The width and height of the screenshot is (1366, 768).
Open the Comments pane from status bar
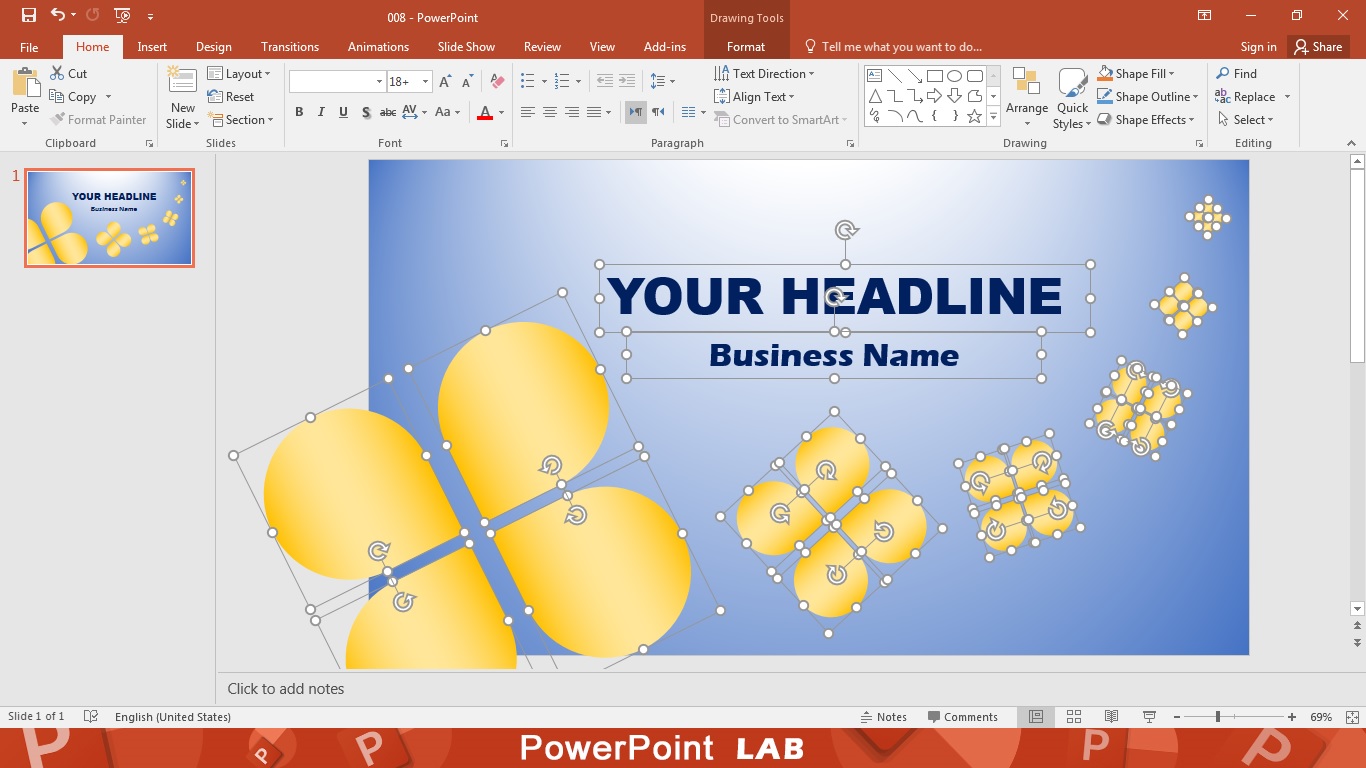pyautogui.click(x=962, y=717)
